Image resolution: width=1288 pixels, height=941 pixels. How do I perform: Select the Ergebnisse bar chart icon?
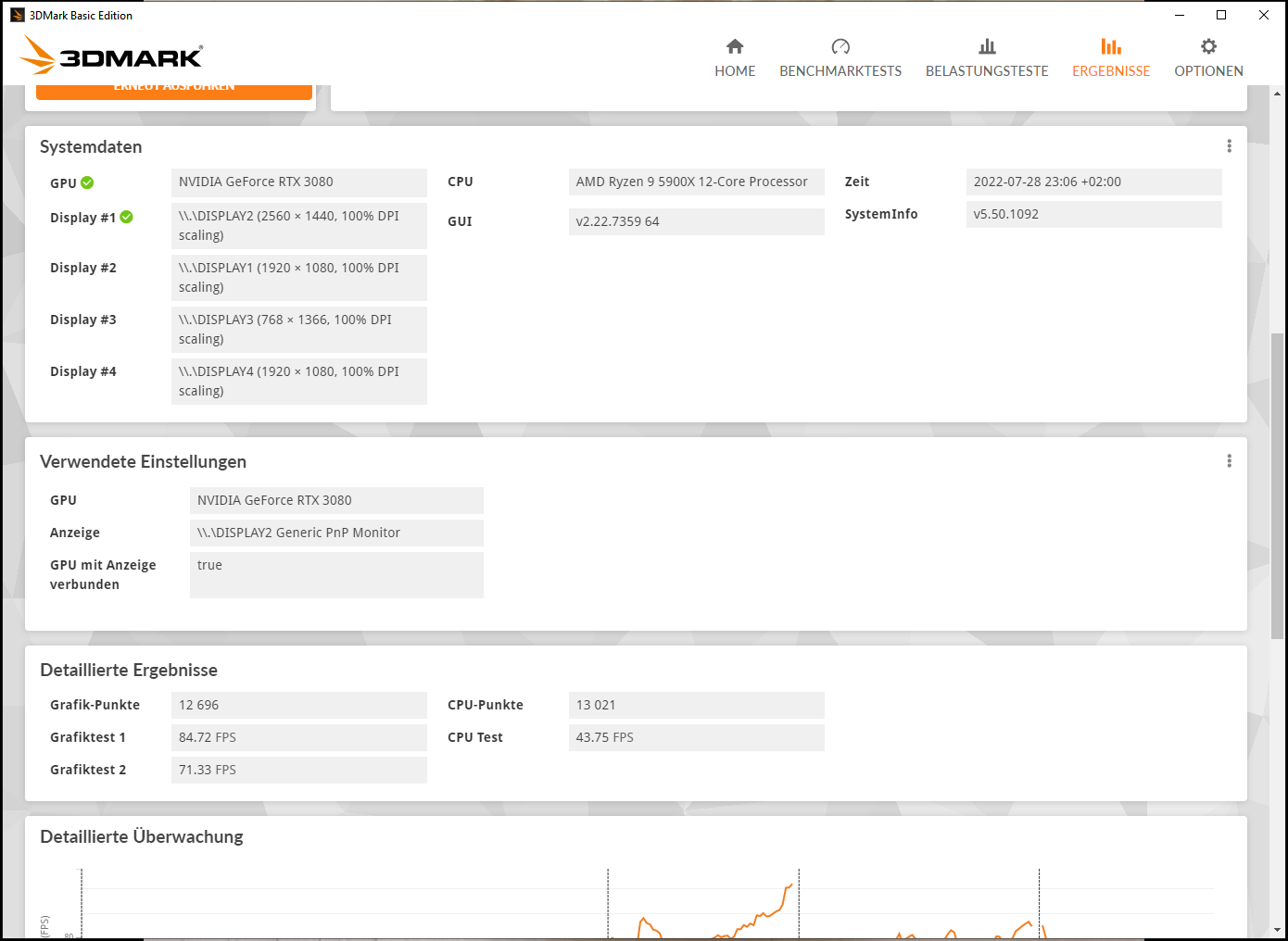(1111, 46)
